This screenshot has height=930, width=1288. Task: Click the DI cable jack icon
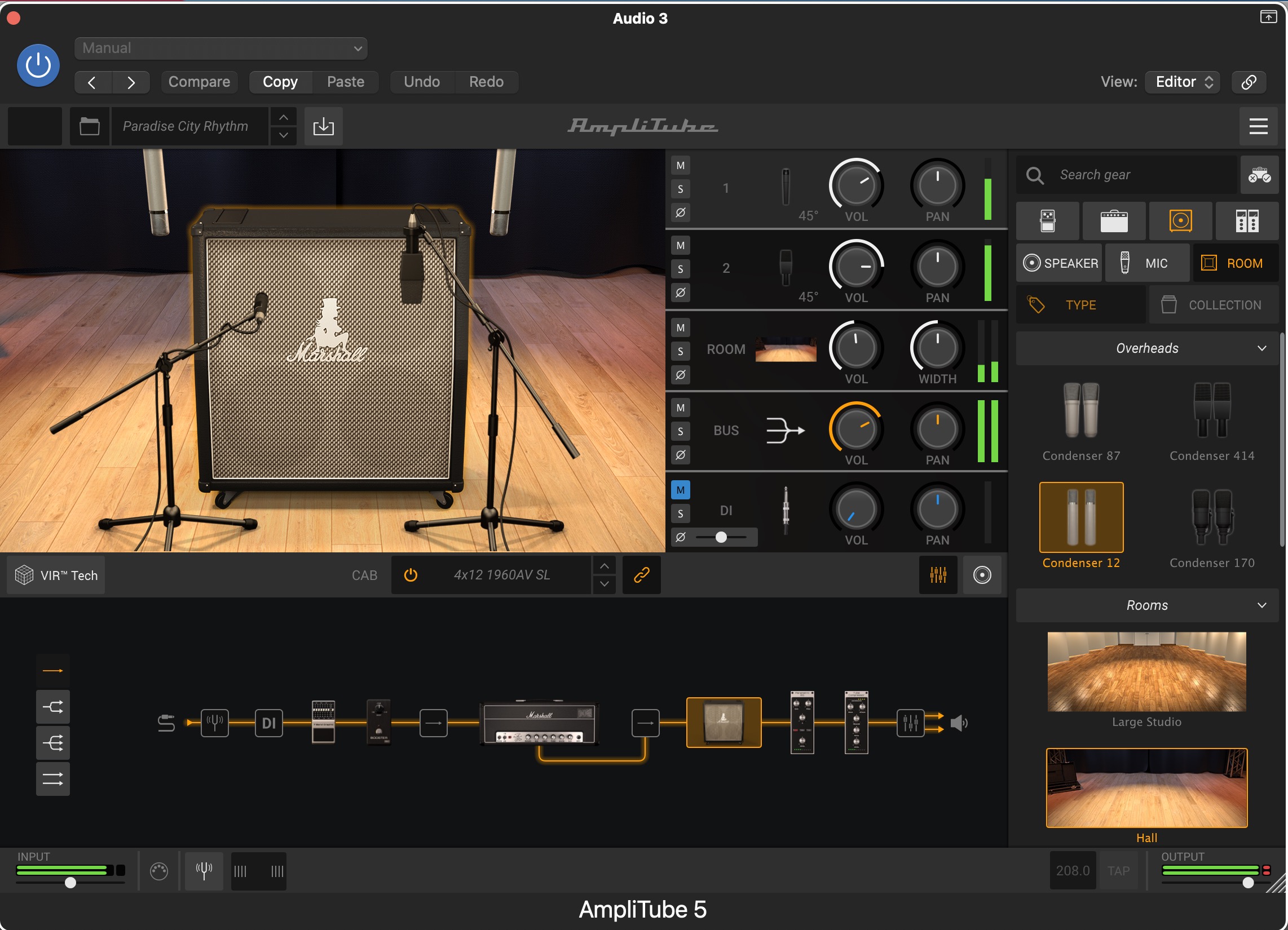pyautogui.click(x=786, y=511)
